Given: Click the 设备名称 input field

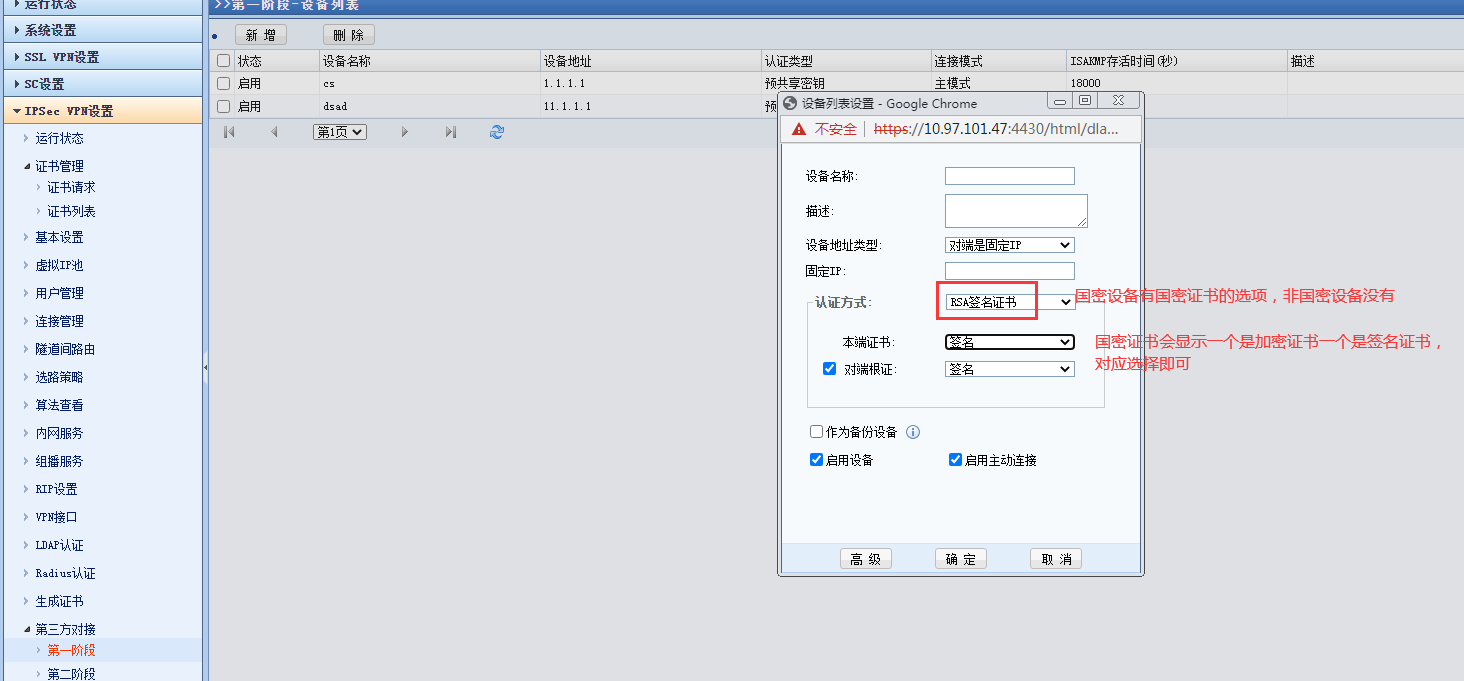Looking at the screenshot, I should click(x=1009, y=176).
